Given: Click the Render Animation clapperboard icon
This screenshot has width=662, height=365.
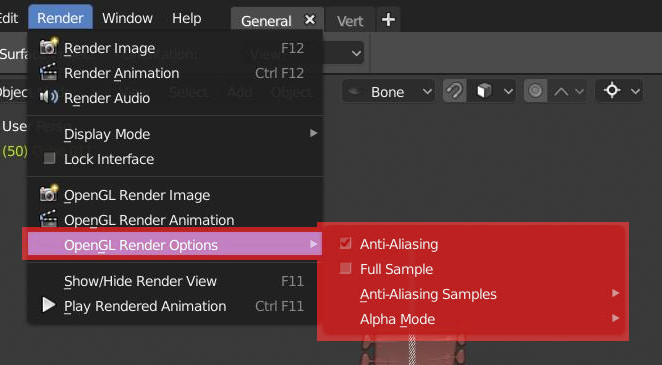Looking at the screenshot, I should coord(49,73).
